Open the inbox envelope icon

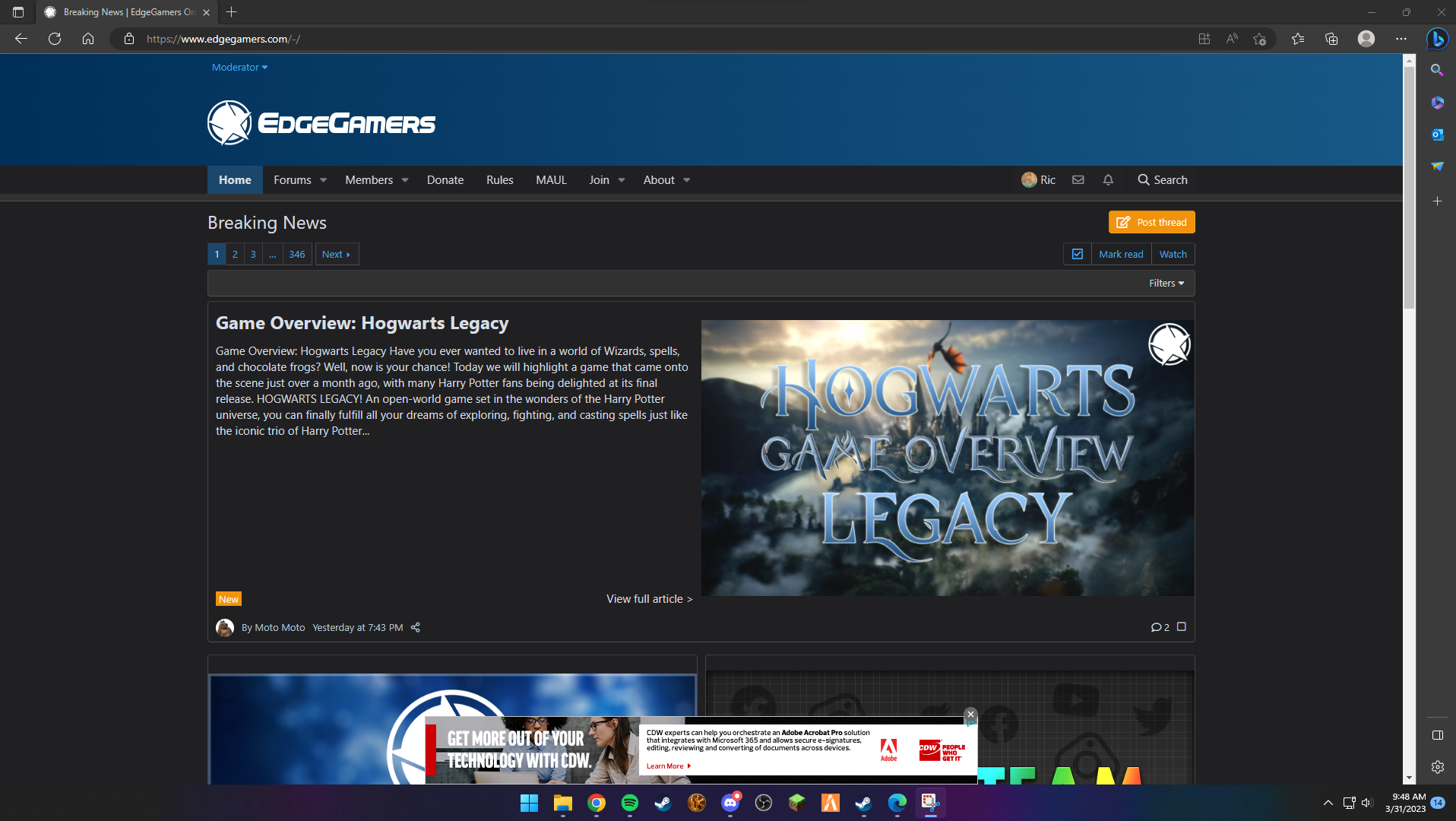pyautogui.click(x=1078, y=180)
